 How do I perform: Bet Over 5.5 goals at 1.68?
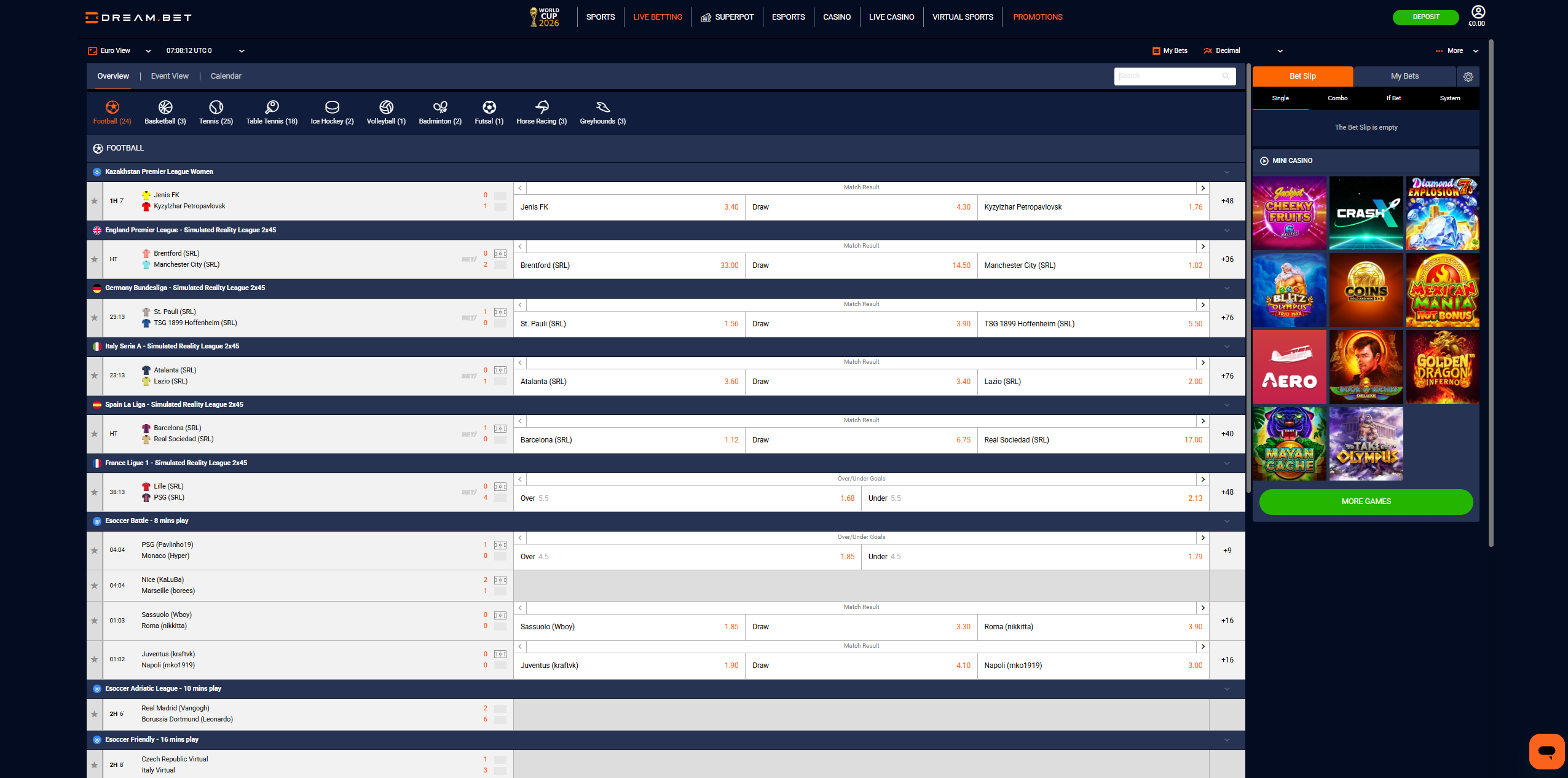pyautogui.click(x=687, y=498)
